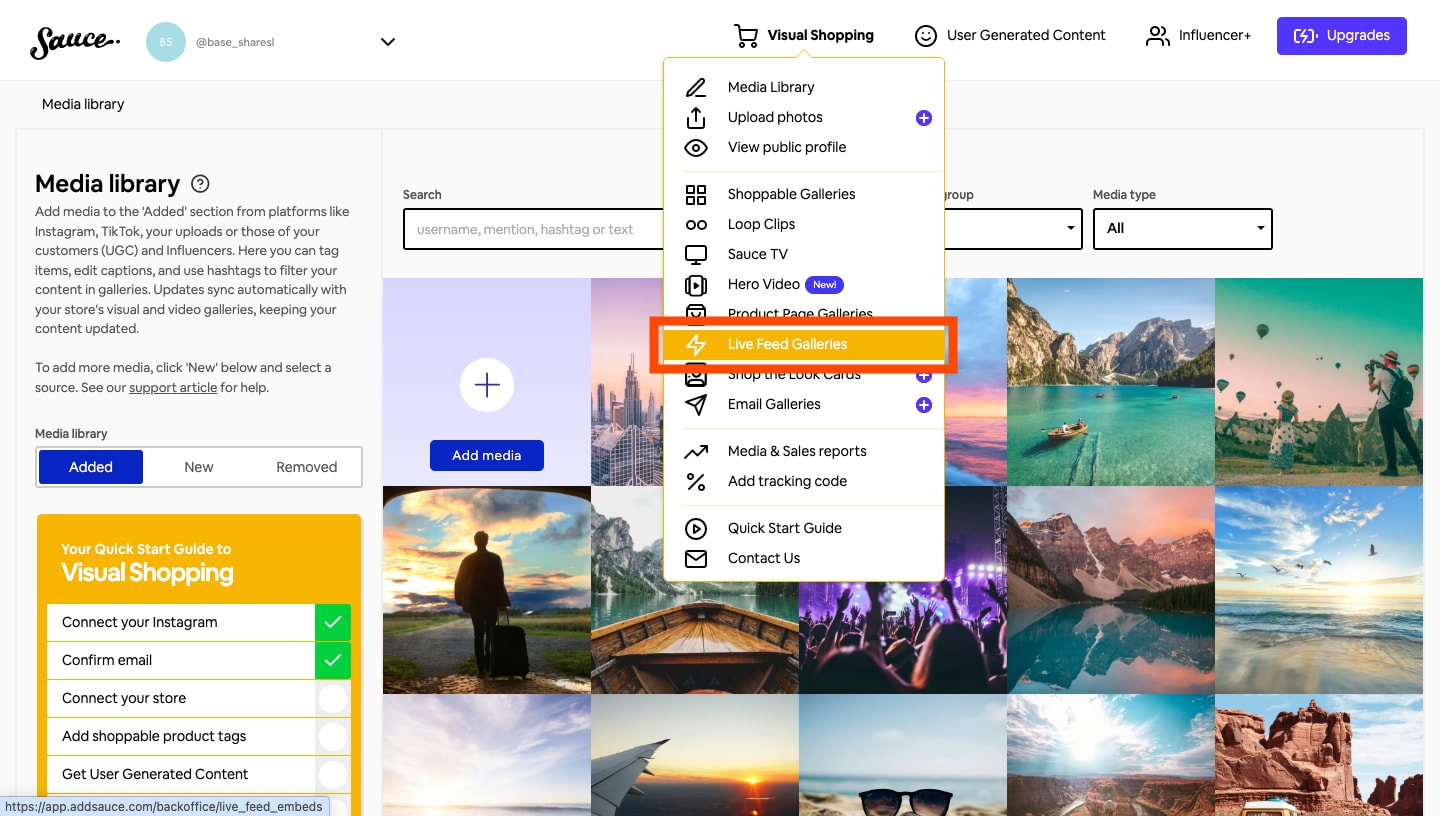Open Media & Sales reports
Viewport: 1440px width, 816px height.
797,451
